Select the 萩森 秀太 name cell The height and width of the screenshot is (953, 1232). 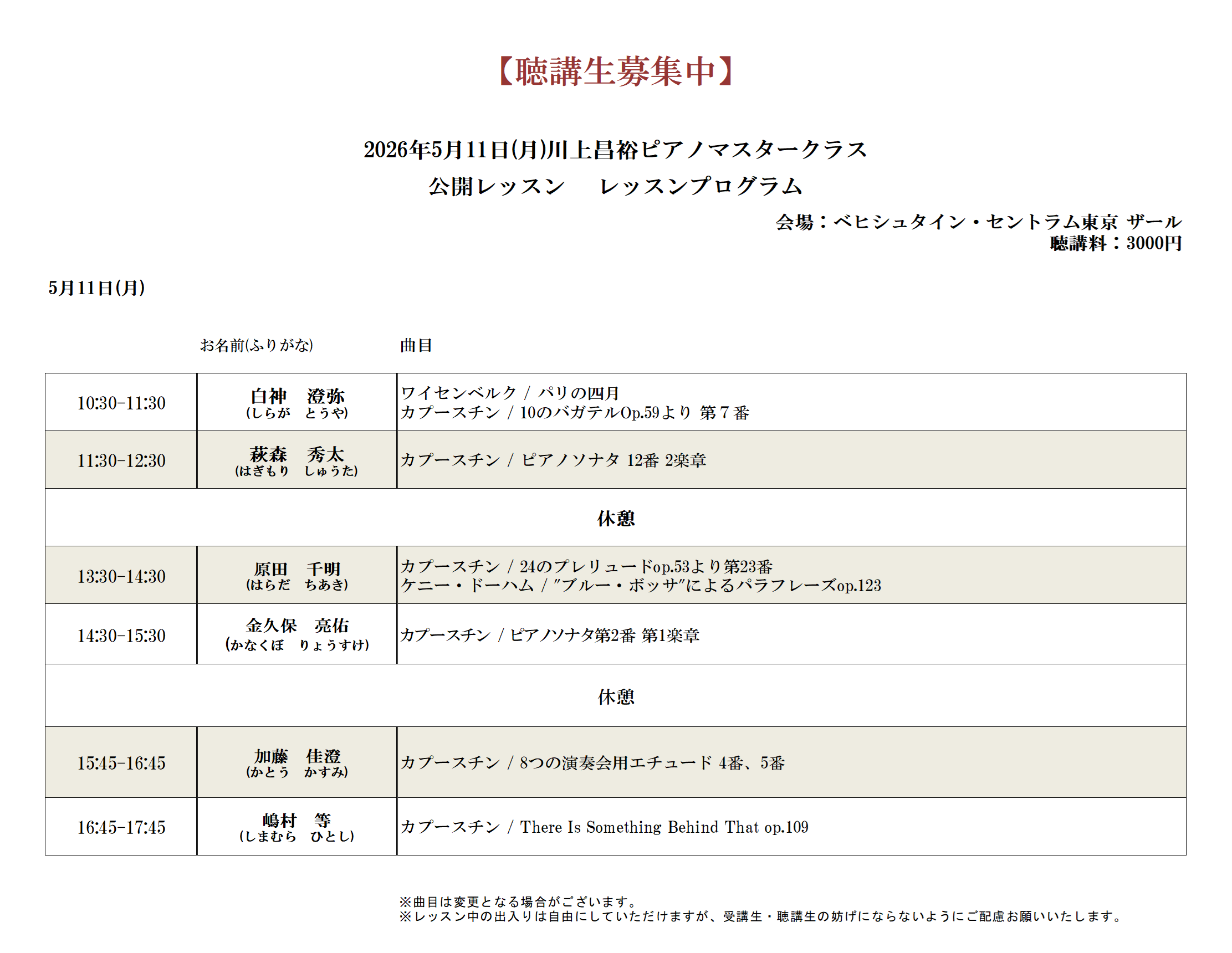tap(297, 460)
